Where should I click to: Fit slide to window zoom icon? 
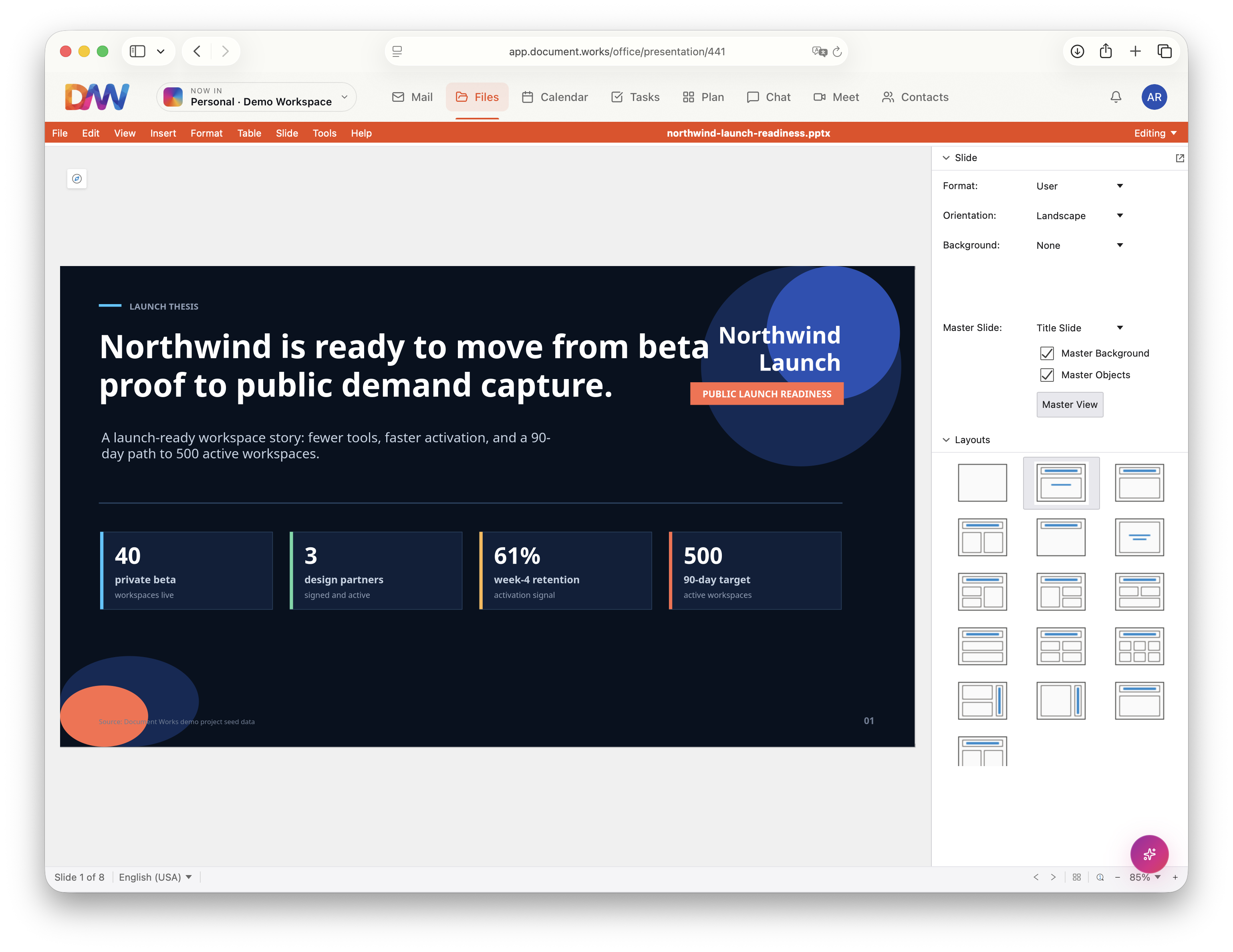1100,877
